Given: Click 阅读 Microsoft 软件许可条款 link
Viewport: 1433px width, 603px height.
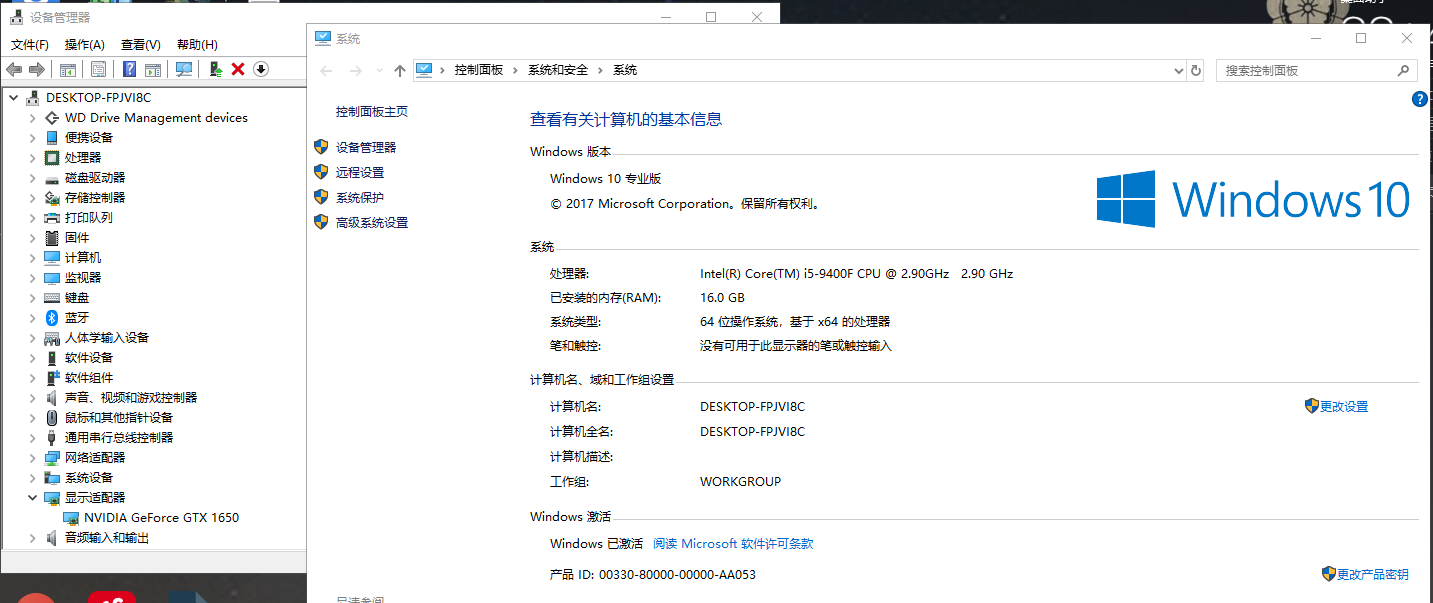Looking at the screenshot, I should coord(733,544).
